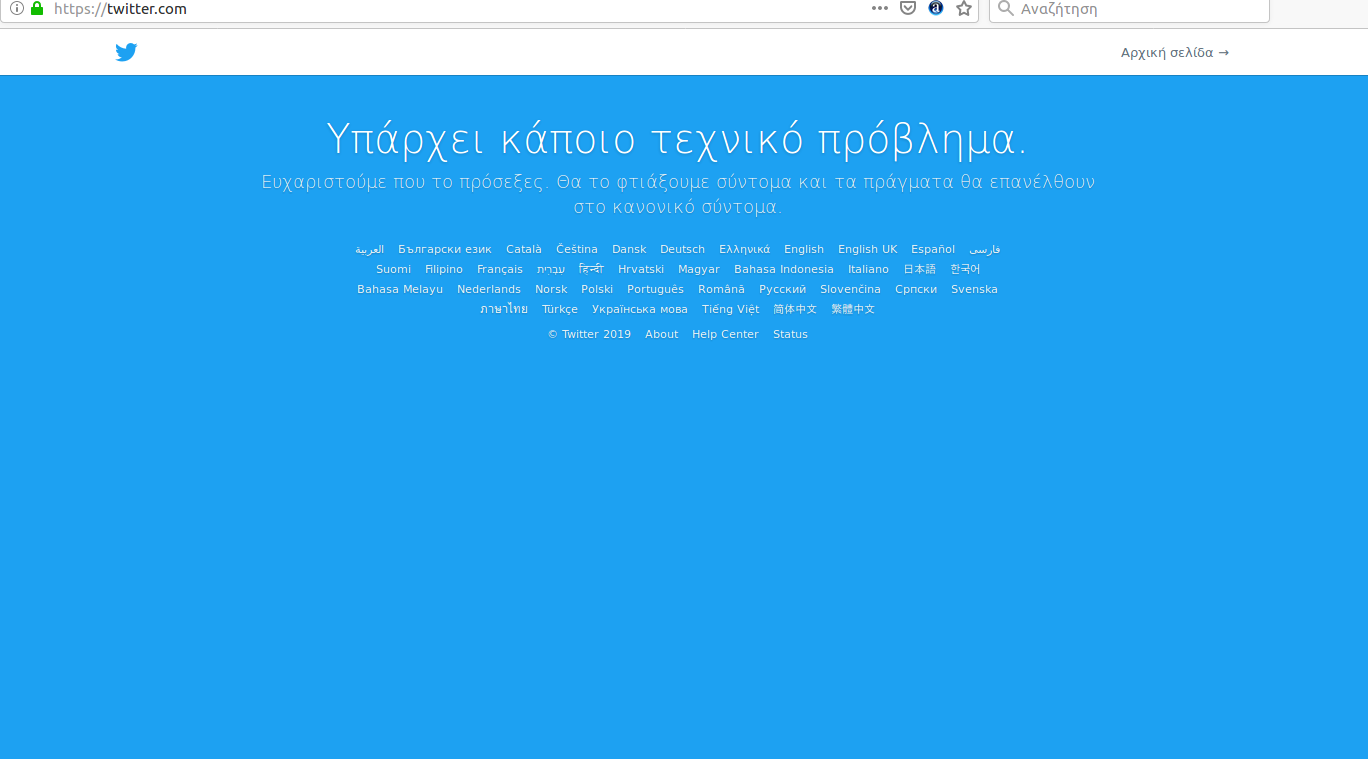Save page to Pocket icon
The width and height of the screenshot is (1368, 759).
[908, 9]
